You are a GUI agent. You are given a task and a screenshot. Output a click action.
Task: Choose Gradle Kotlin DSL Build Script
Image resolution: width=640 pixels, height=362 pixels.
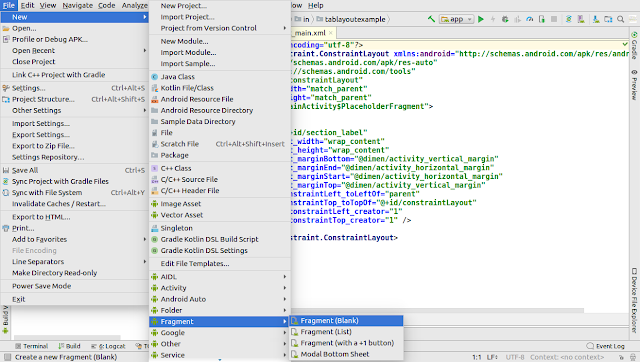(x=220, y=239)
